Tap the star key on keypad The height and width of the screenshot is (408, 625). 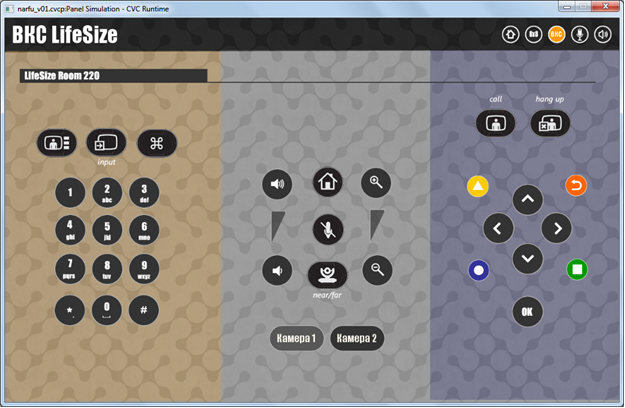[70, 310]
